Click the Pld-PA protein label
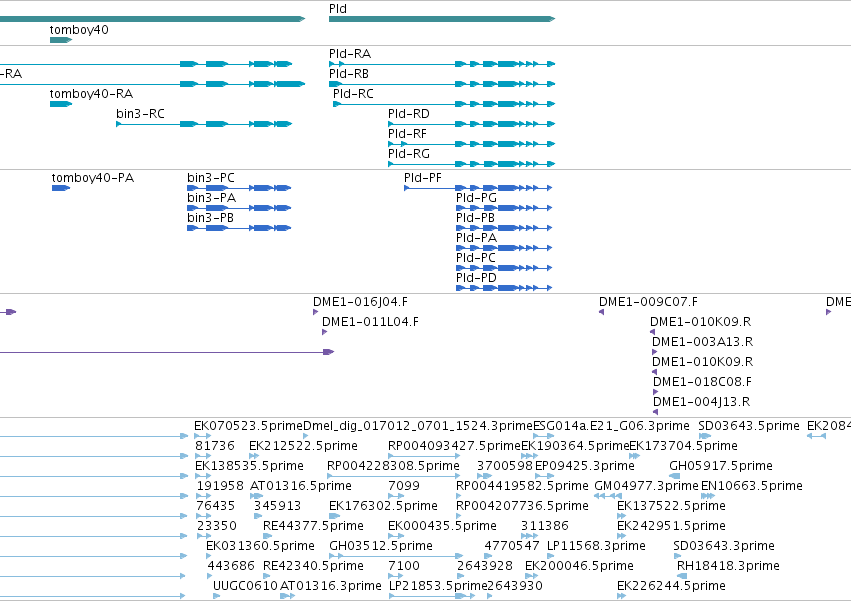The image size is (851, 601). point(477,238)
